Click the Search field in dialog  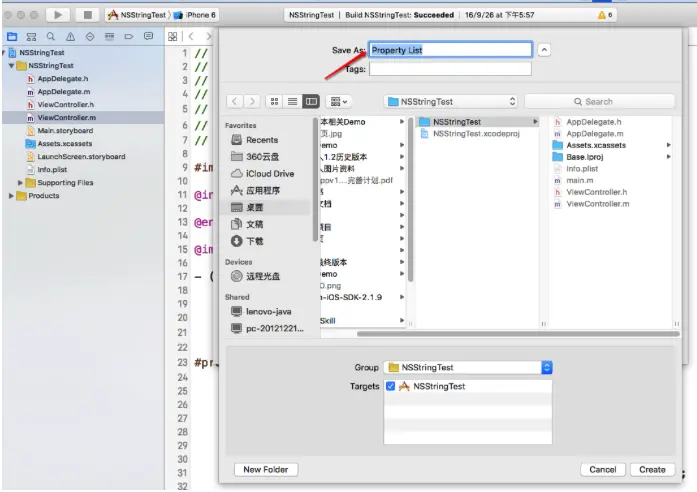(600, 101)
